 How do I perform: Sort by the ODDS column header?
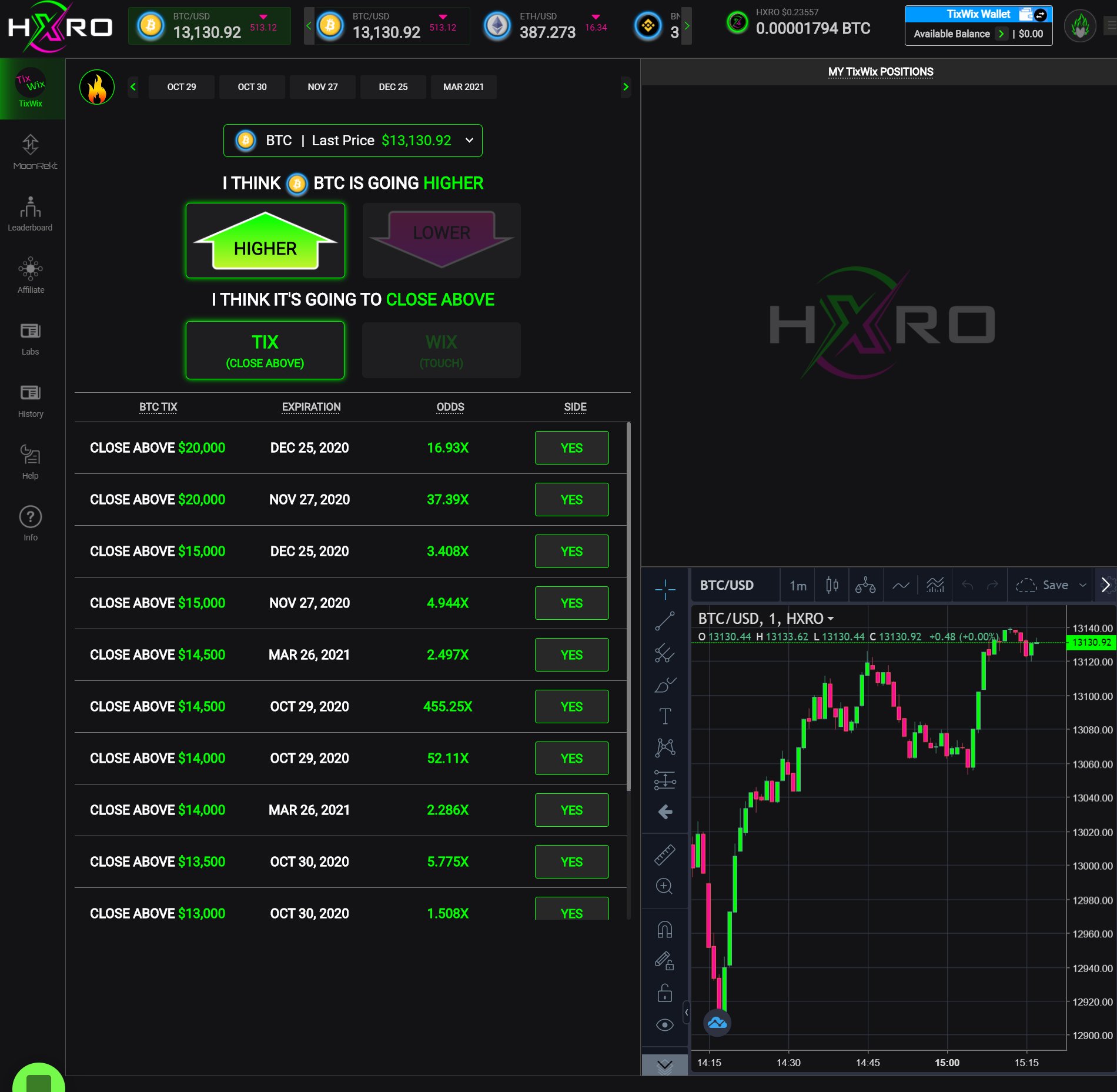(450, 407)
